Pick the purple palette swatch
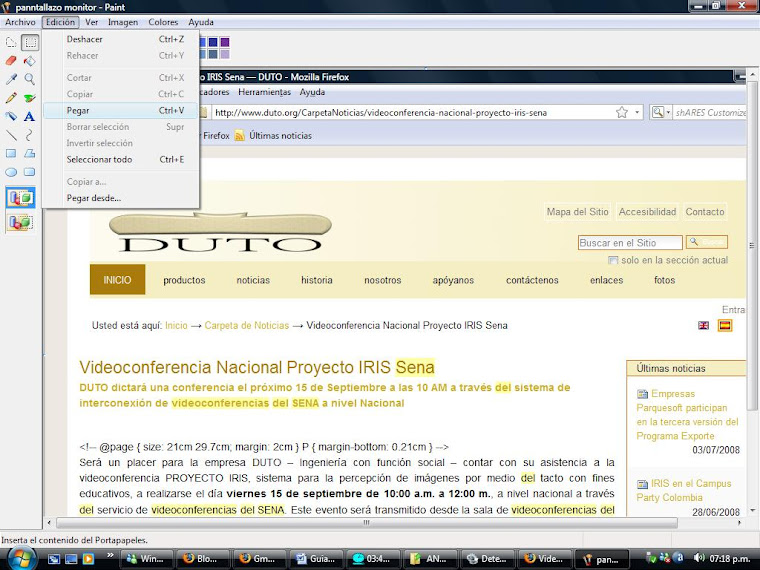 click(225, 42)
